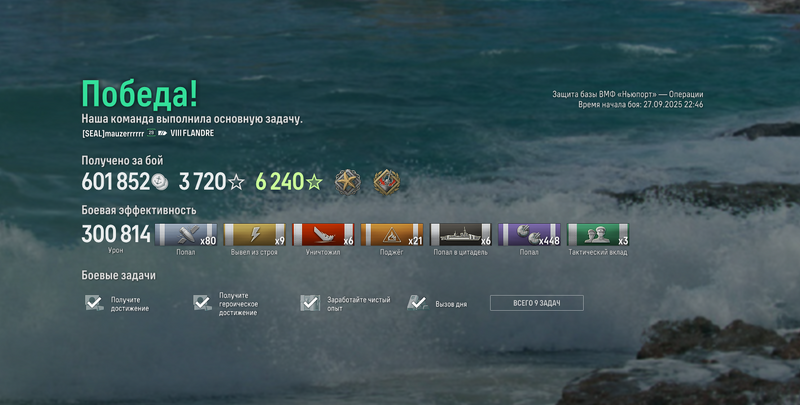Viewport: 800px width, 405px height.
Task: Click the VIII FLANDRE ship name
Action: click(192, 133)
